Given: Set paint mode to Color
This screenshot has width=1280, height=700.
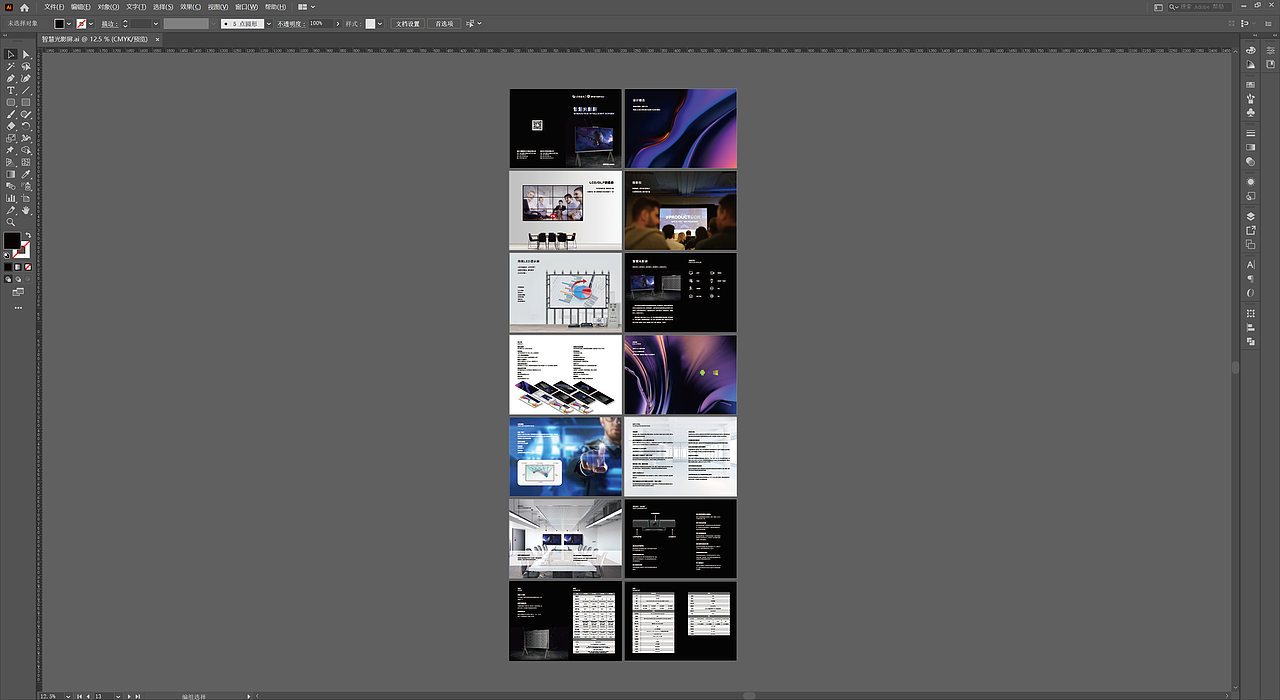Looking at the screenshot, I should [x=8, y=267].
